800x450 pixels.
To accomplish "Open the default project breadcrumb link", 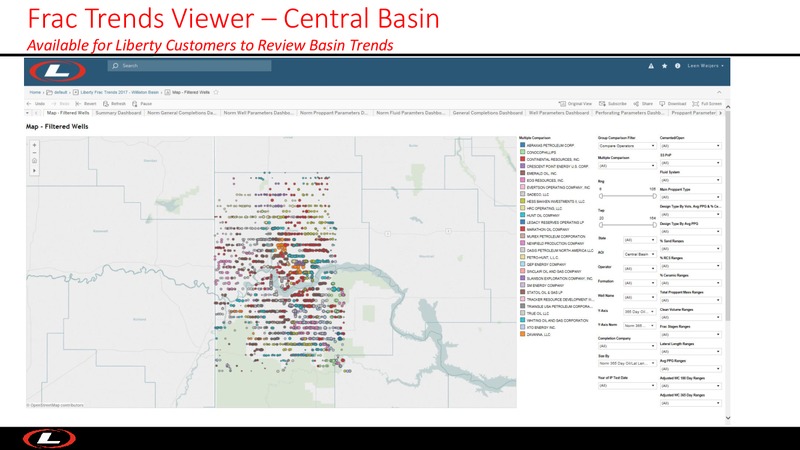I will pyautogui.click(x=57, y=92).
